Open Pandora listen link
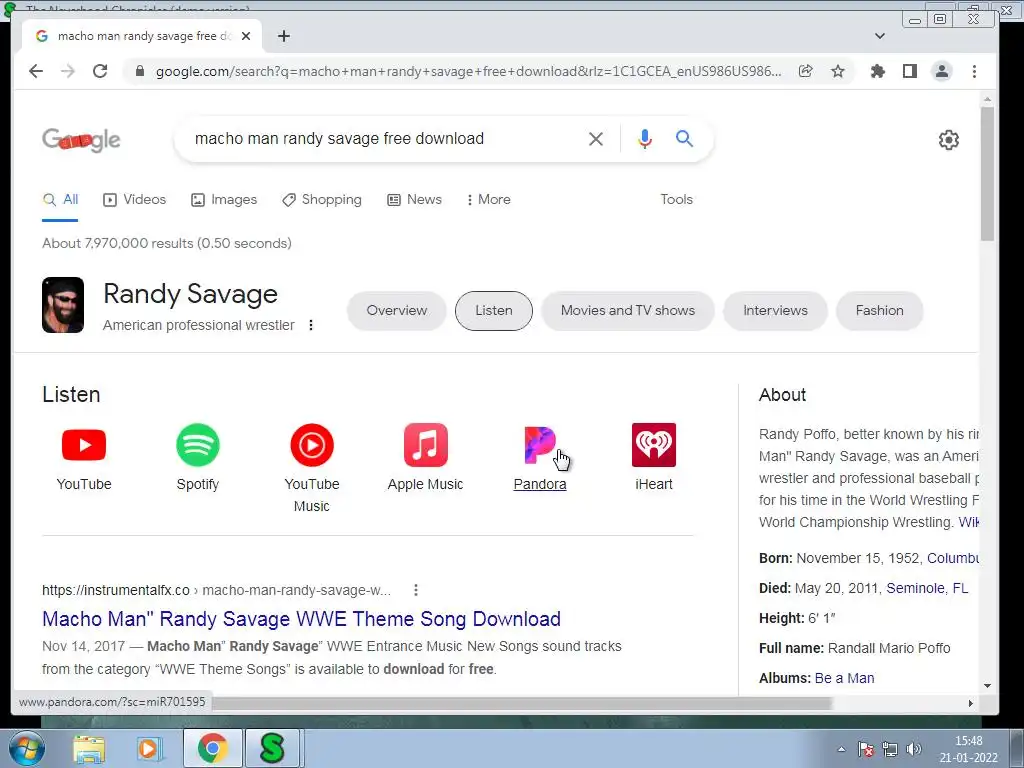The width and height of the screenshot is (1024, 768). point(539,457)
